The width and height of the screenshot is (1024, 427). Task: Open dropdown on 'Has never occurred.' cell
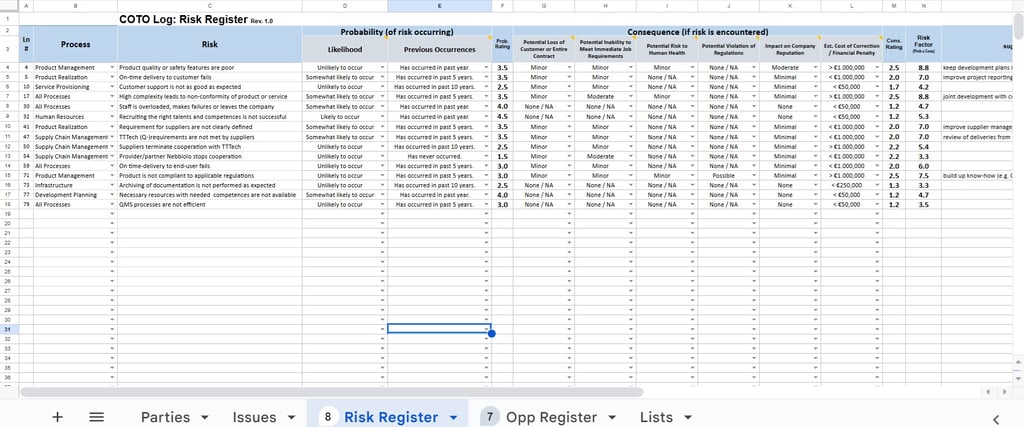[x=487, y=157]
